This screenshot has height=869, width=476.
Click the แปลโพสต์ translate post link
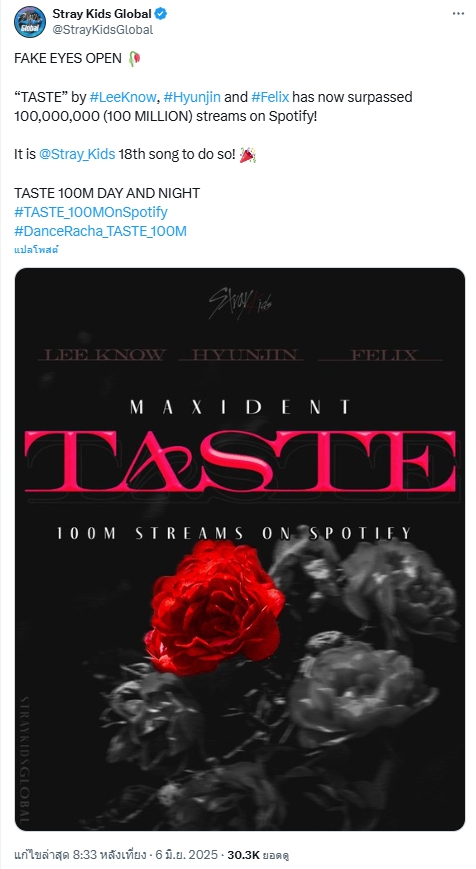[37, 249]
